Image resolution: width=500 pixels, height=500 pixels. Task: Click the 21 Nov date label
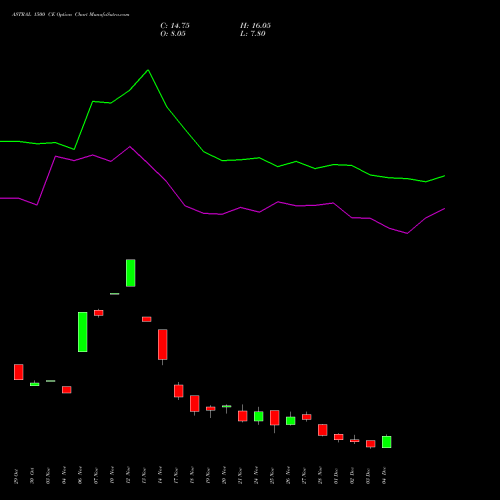(240, 476)
